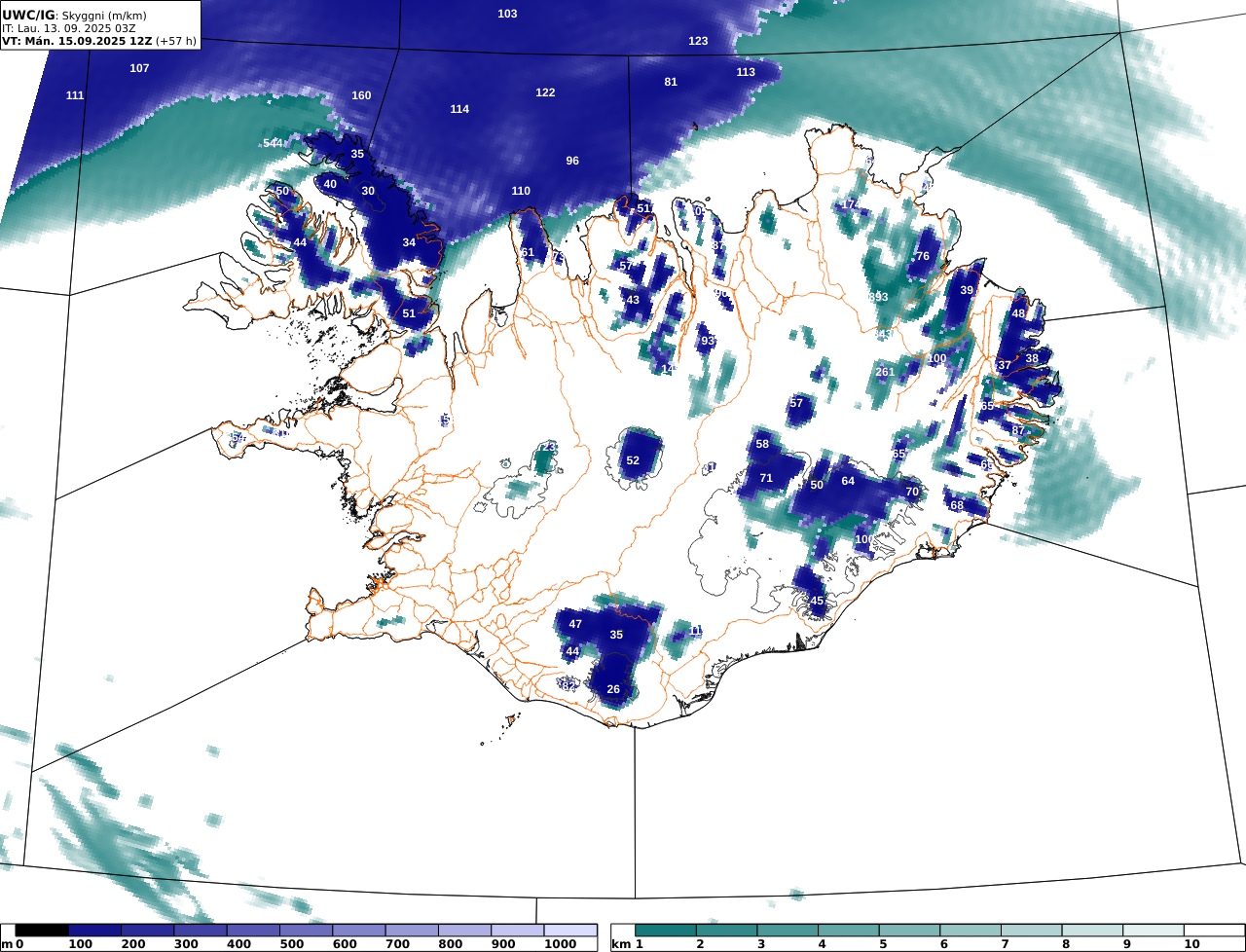Select the visibility value '96'
The height and width of the screenshot is (952, 1246).
tap(572, 161)
